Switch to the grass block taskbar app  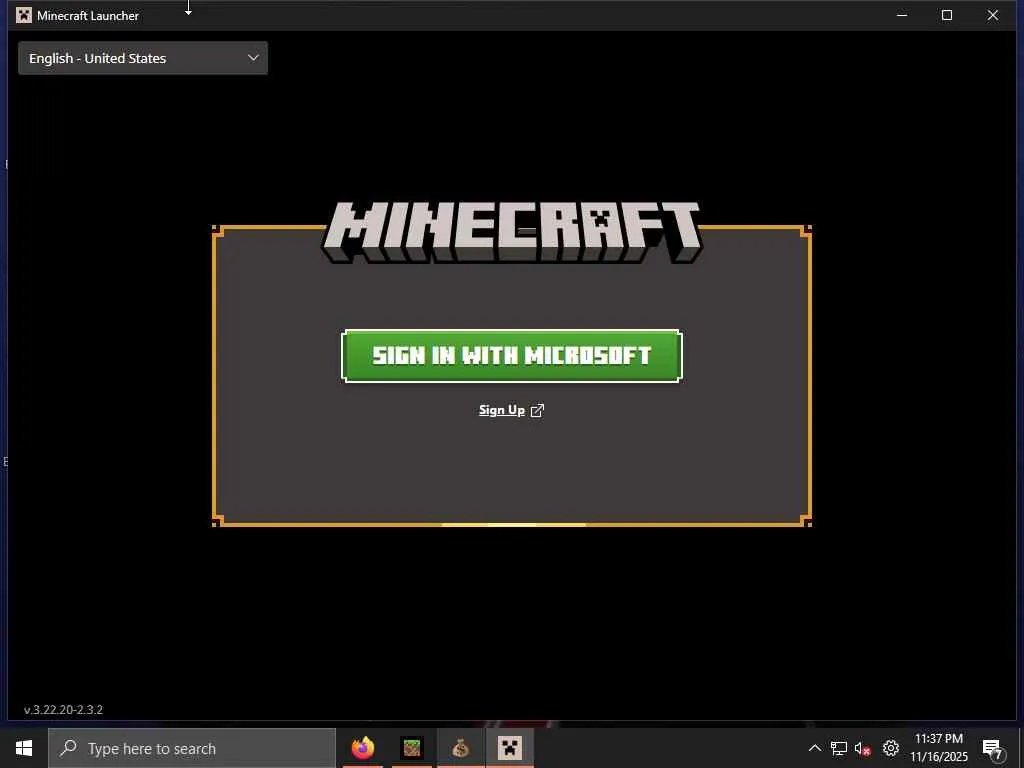[x=412, y=748]
